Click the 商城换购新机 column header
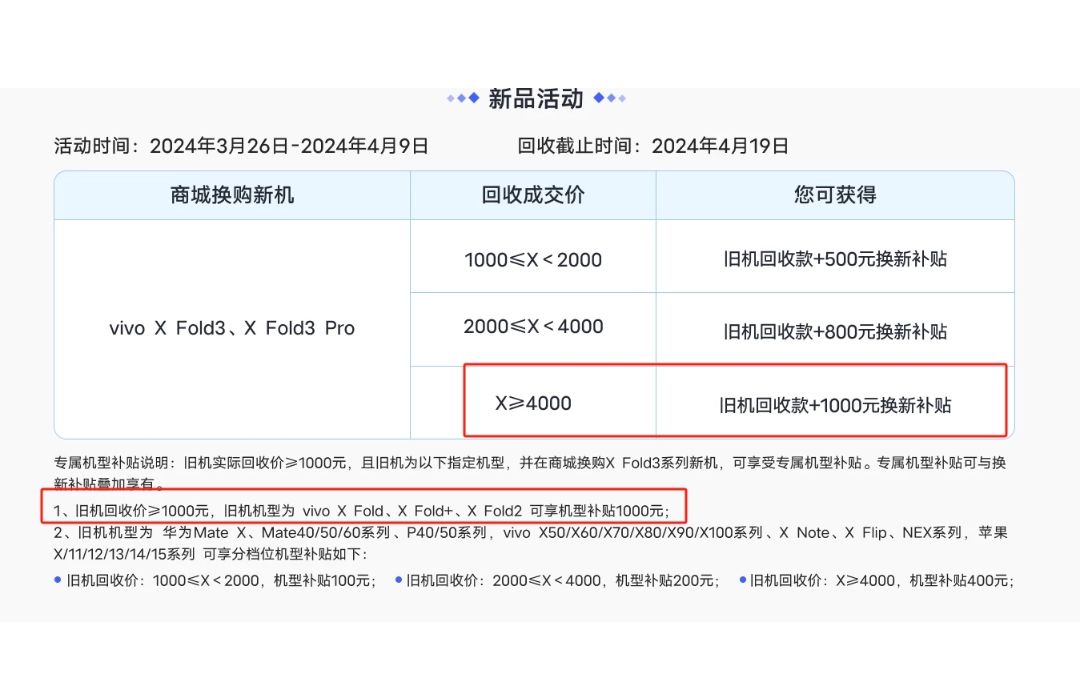This screenshot has height=674, width=1080. pyautogui.click(x=232, y=195)
